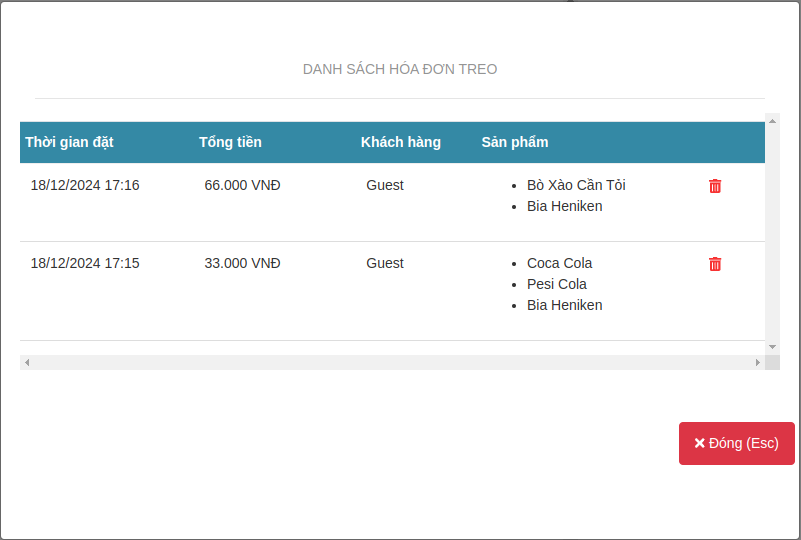Click the Coca Cola product item

pyautogui.click(x=559, y=263)
